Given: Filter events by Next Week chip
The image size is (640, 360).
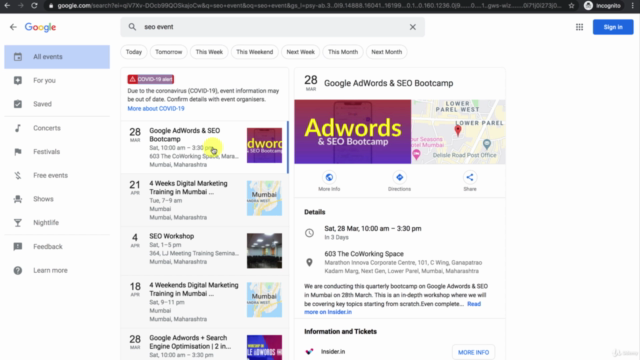Looking at the screenshot, I should pos(300,52).
